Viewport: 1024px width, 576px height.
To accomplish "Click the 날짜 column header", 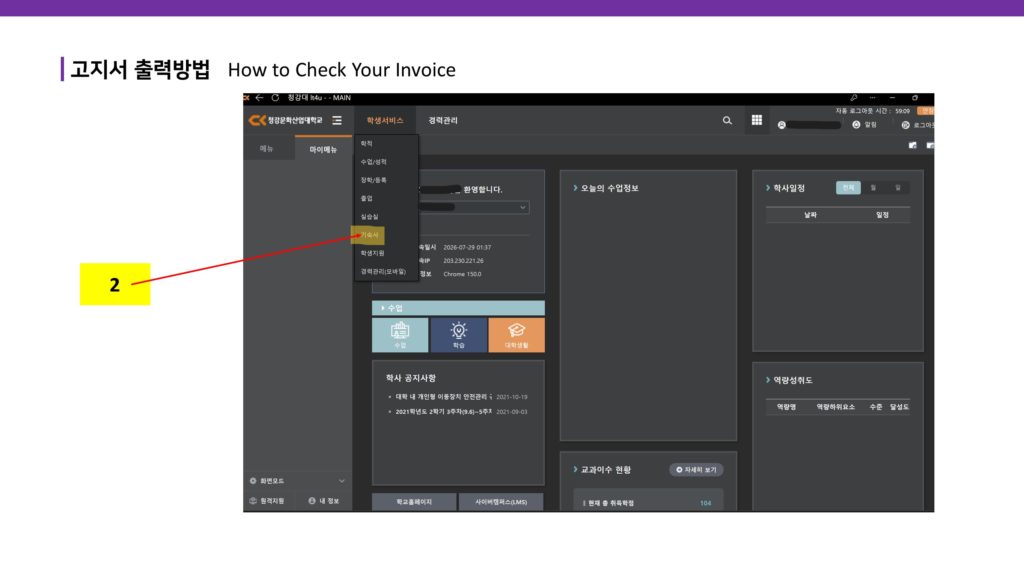I will pos(810,215).
